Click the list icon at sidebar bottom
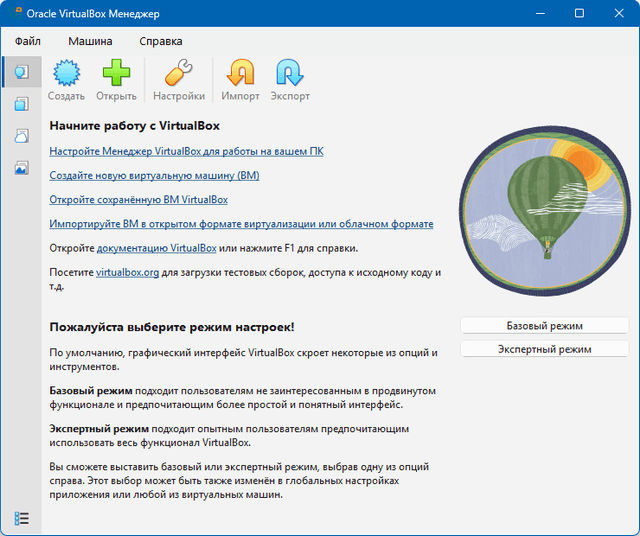640x536 pixels. pyautogui.click(x=21, y=518)
